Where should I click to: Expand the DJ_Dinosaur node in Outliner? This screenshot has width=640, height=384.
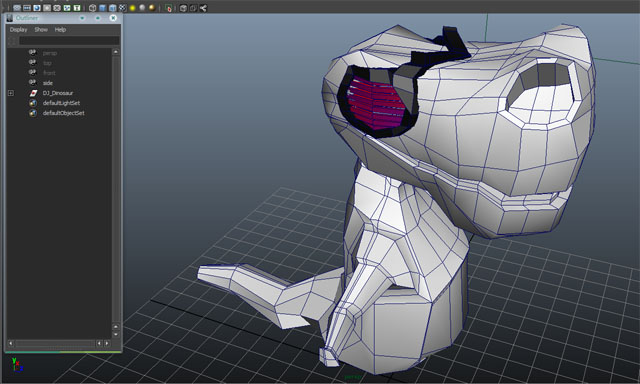11,93
